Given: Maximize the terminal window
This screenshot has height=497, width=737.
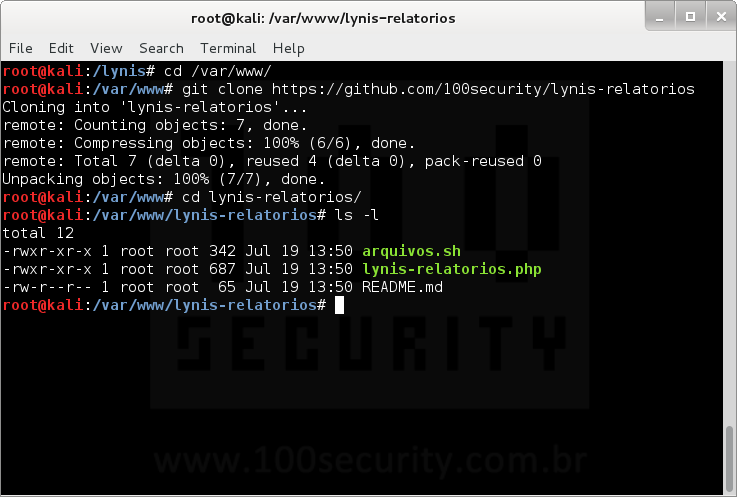Looking at the screenshot, I should (x=688, y=18).
